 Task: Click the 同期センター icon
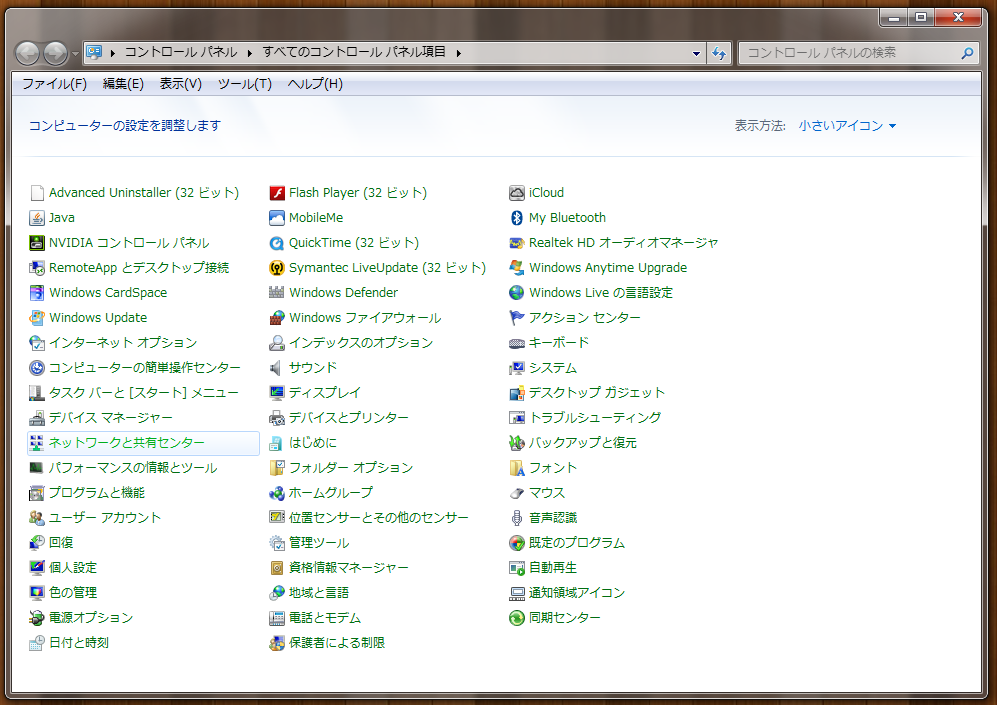516,617
